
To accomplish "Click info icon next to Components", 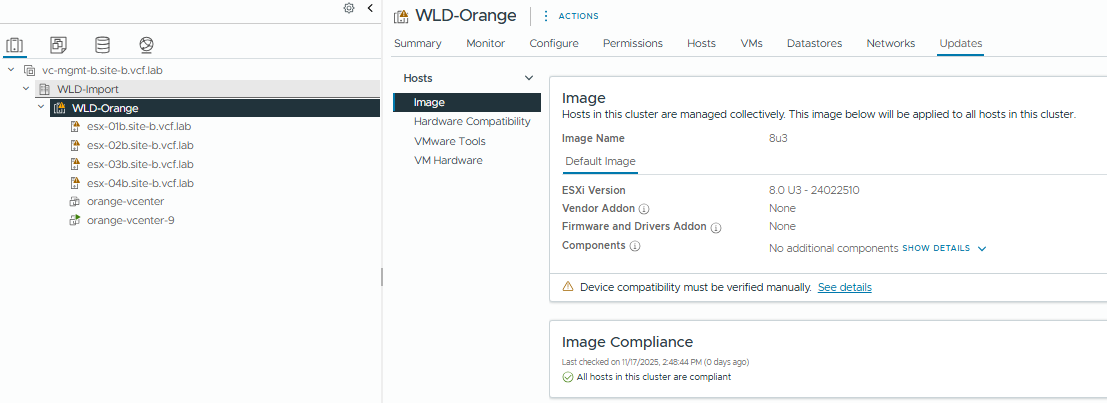I will click(635, 246).
